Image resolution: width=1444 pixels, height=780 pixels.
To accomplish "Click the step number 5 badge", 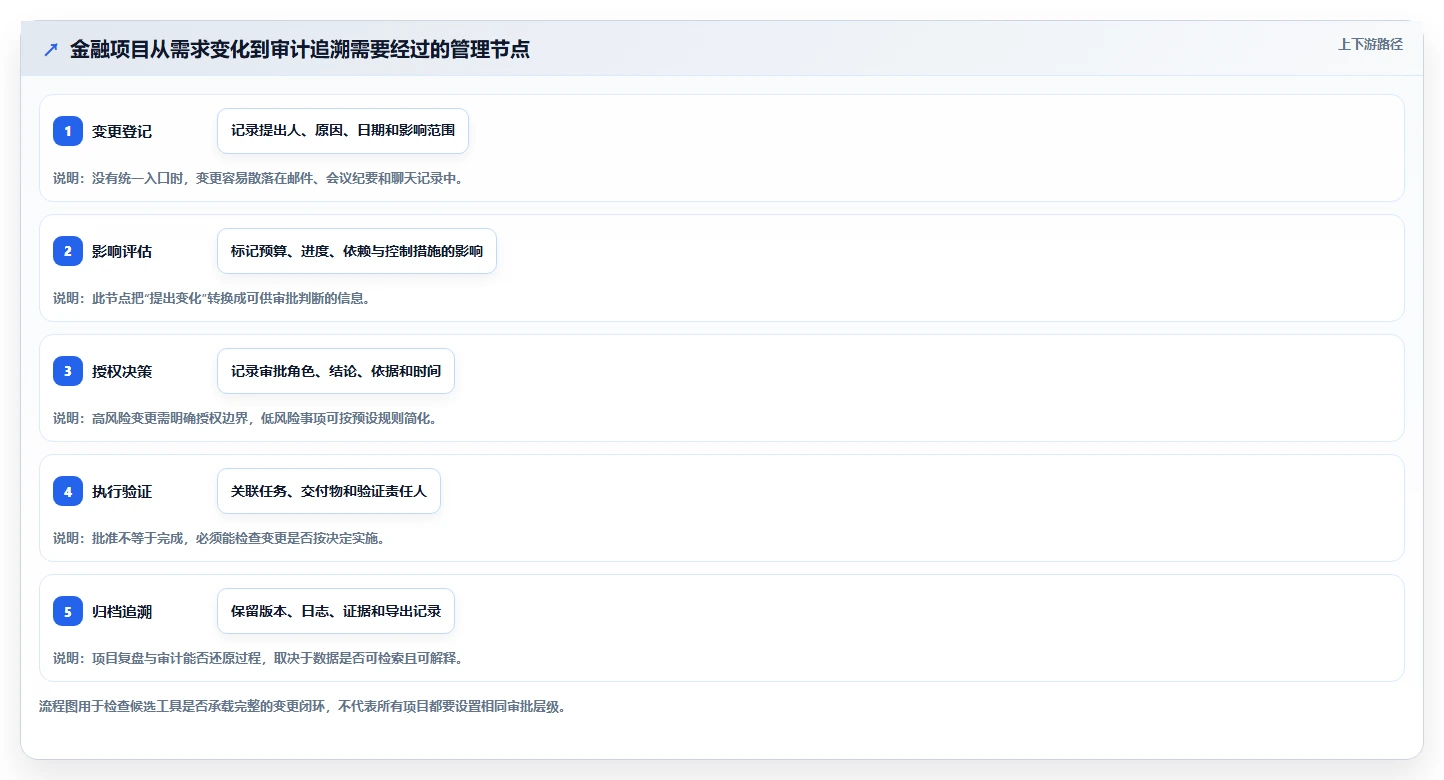I will click(68, 611).
